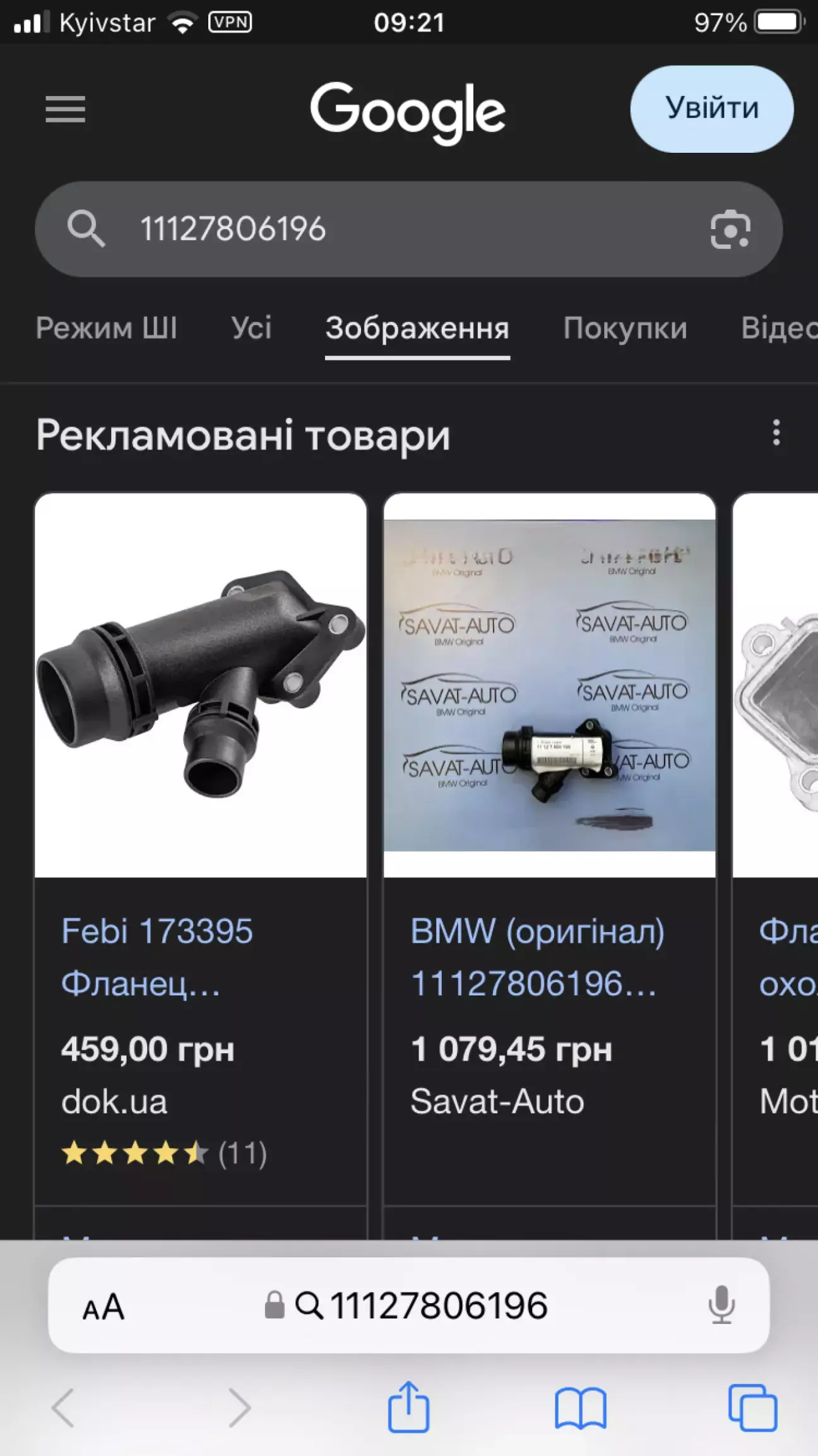Viewport: 818px width, 1456px height.
Task: Tap Safari share icon
Action: coord(408,1407)
